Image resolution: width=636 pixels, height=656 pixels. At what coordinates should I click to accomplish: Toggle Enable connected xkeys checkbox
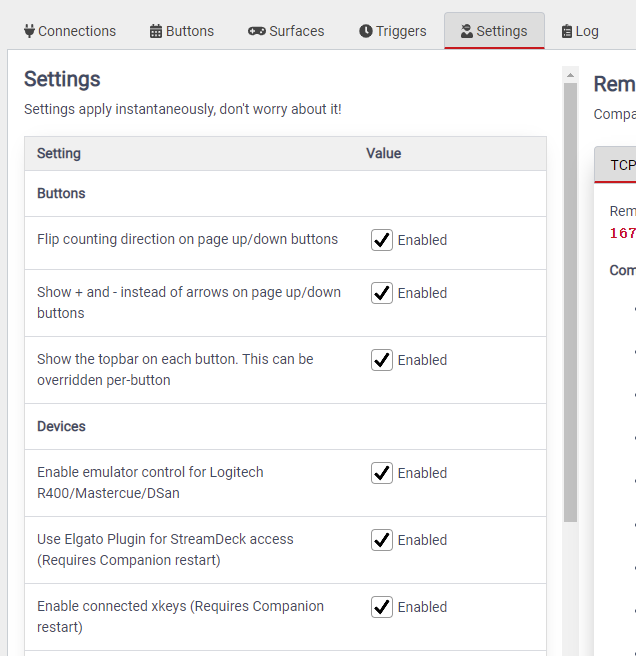(382, 607)
